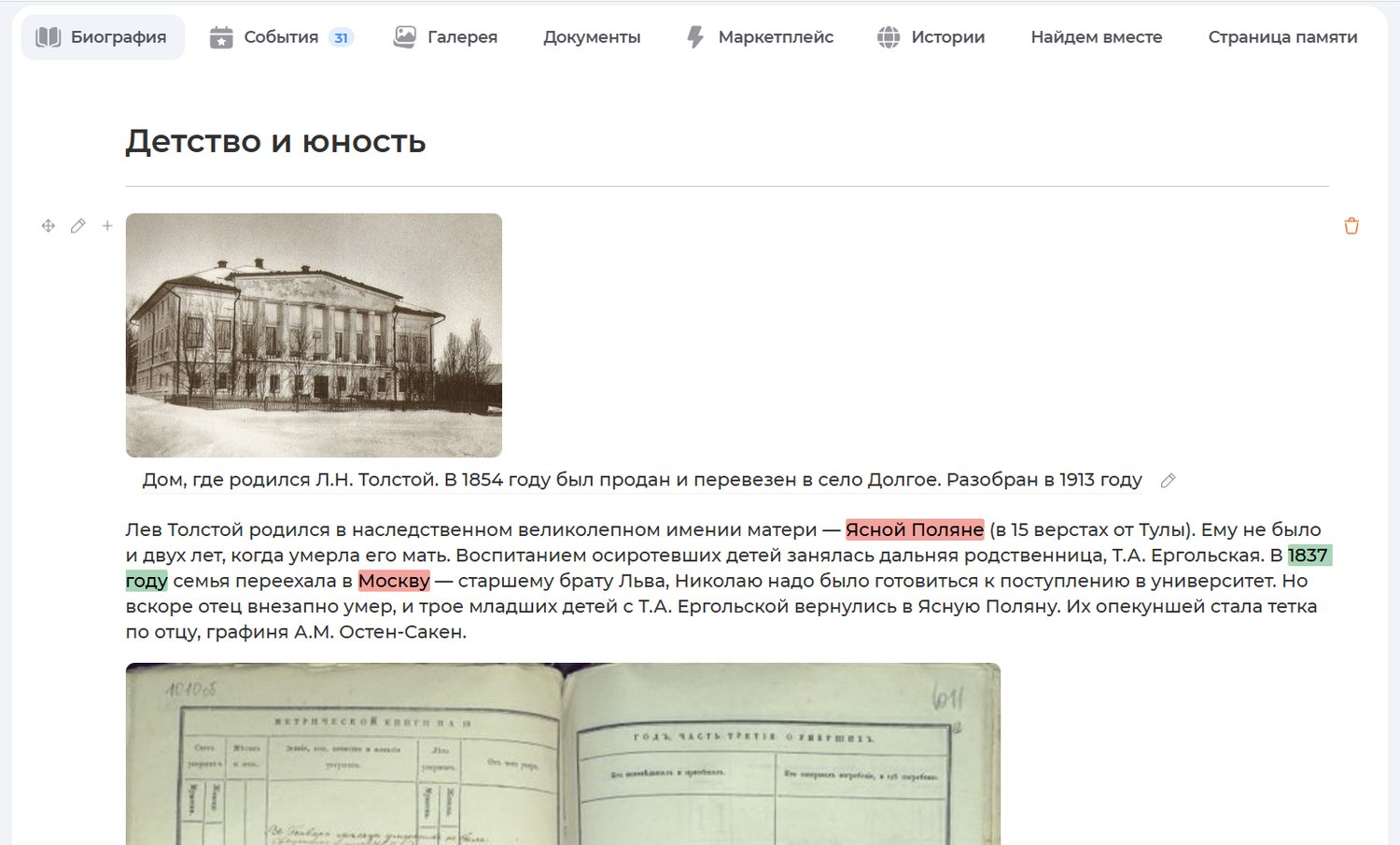
Task: Click the book icon in Биография
Action: [x=48, y=37]
